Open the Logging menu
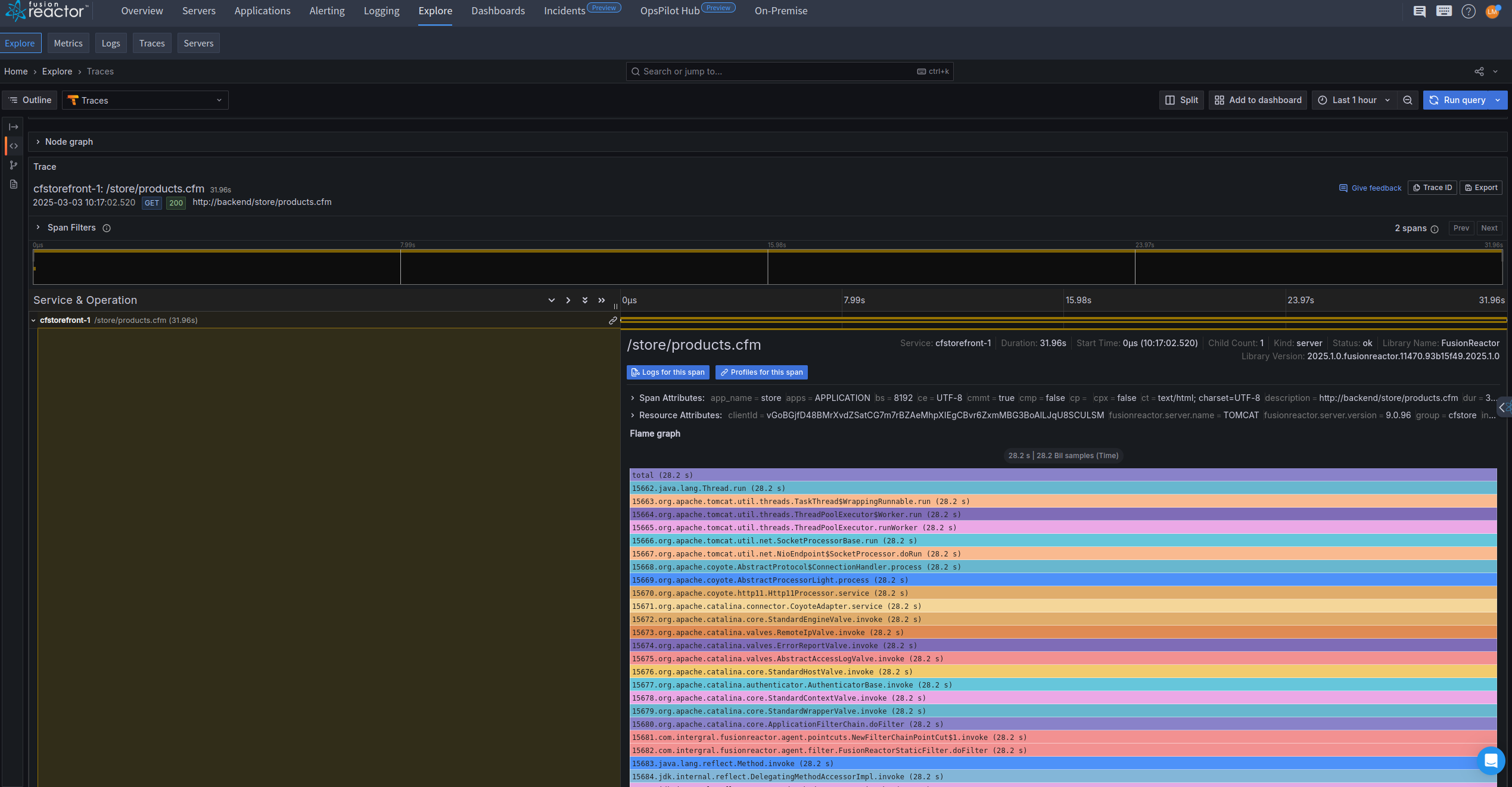 (x=381, y=11)
